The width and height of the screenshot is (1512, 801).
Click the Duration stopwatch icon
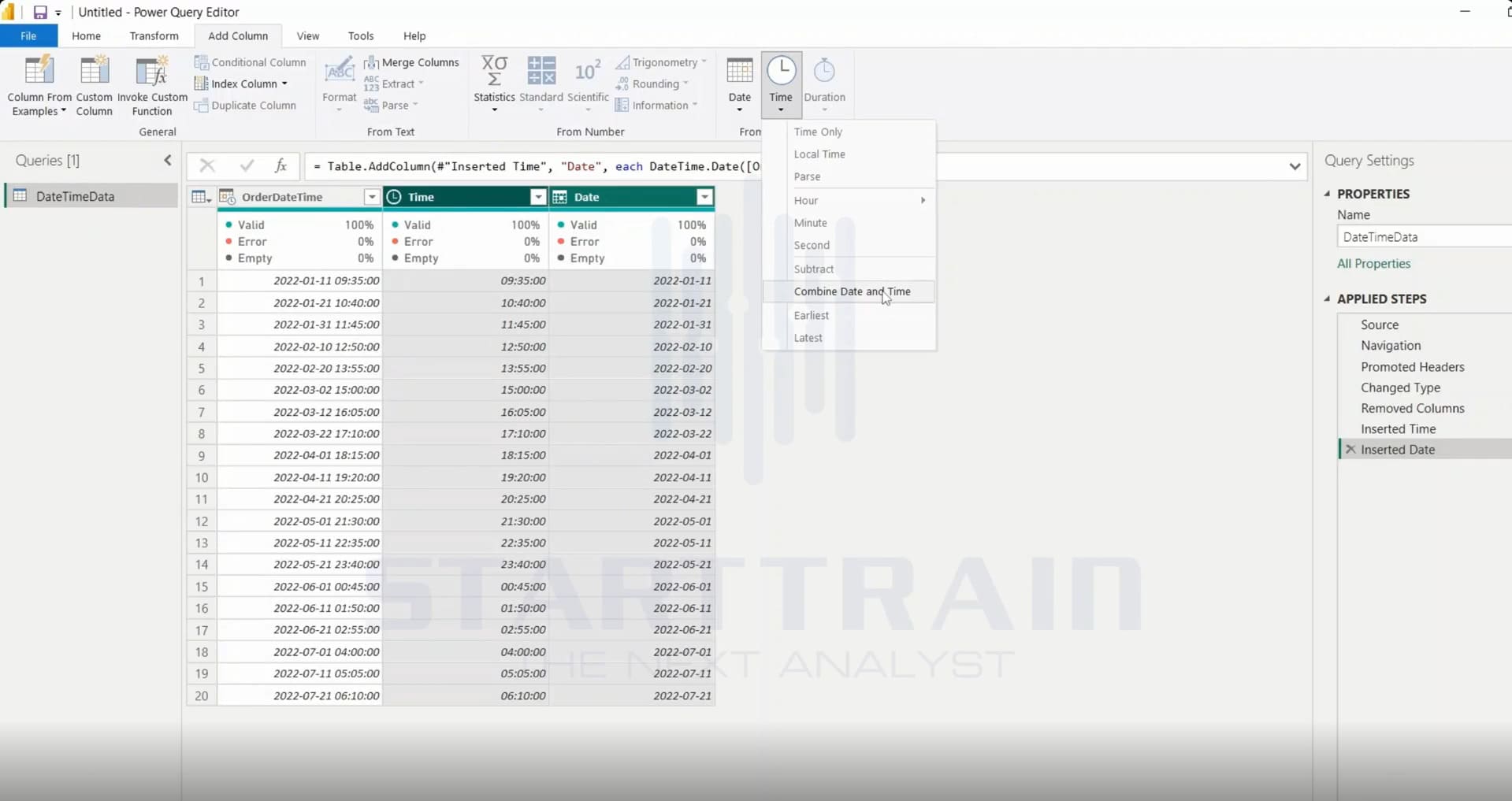pos(824,71)
